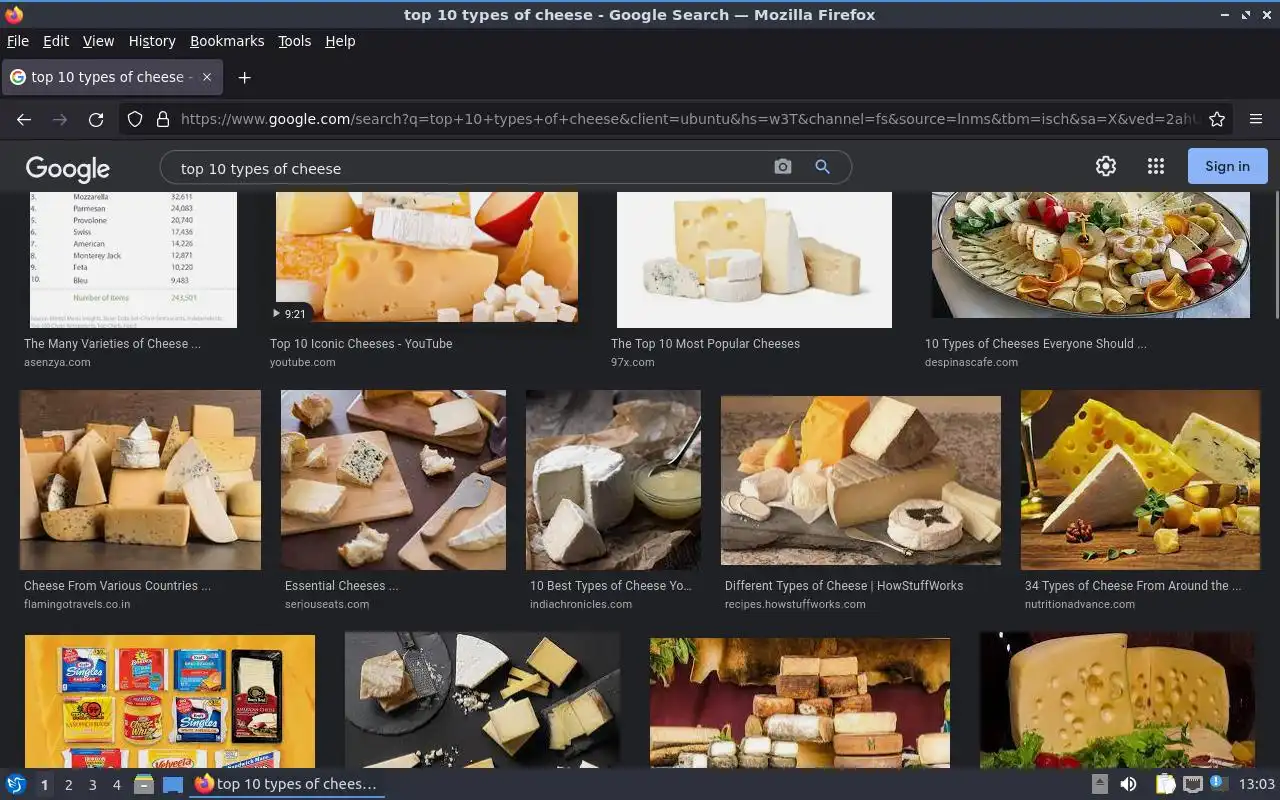The height and width of the screenshot is (800, 1280).
Task: Open 'The Many Varieties of Cheese' result
Action: 112,343
